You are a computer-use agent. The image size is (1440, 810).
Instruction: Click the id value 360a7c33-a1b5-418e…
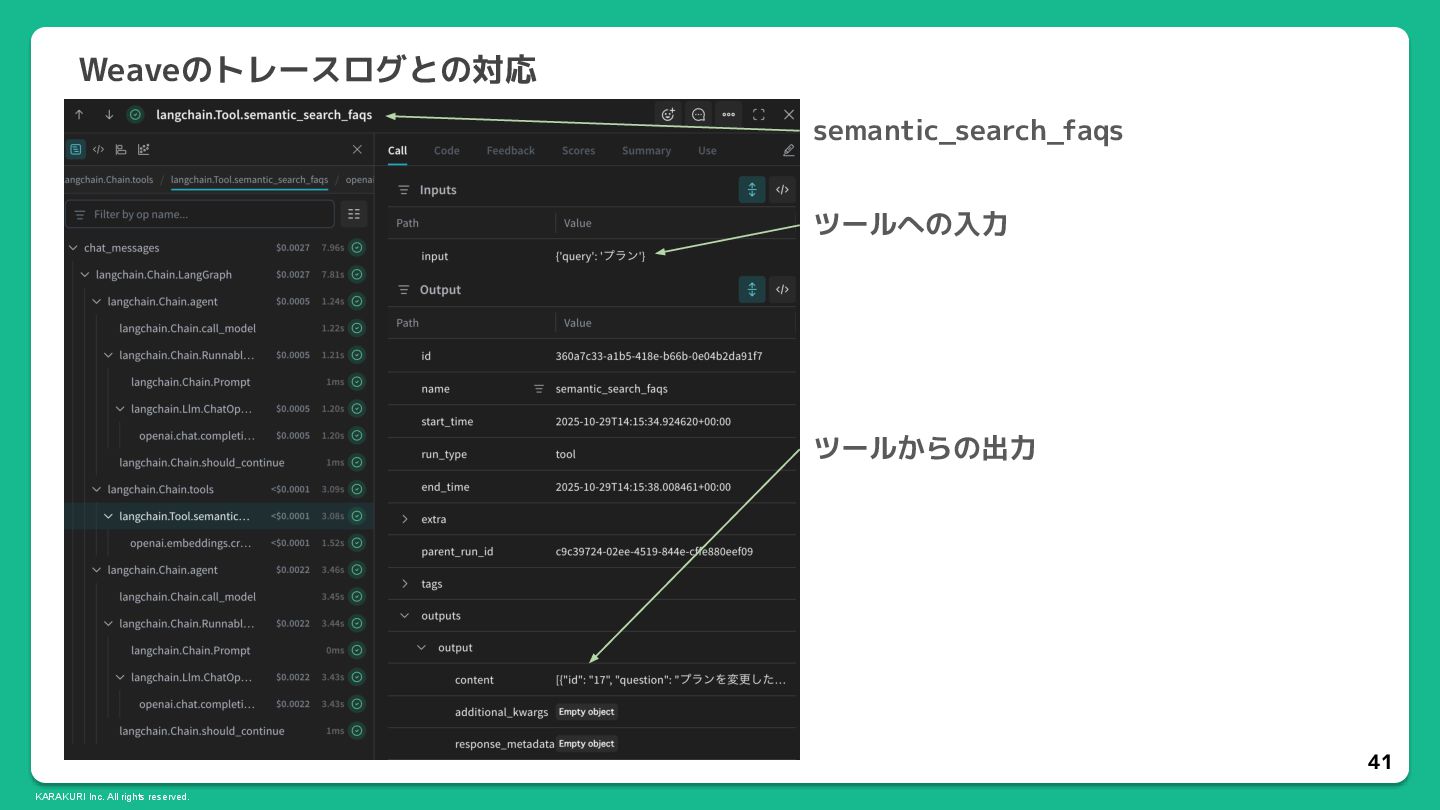point(659,356)
